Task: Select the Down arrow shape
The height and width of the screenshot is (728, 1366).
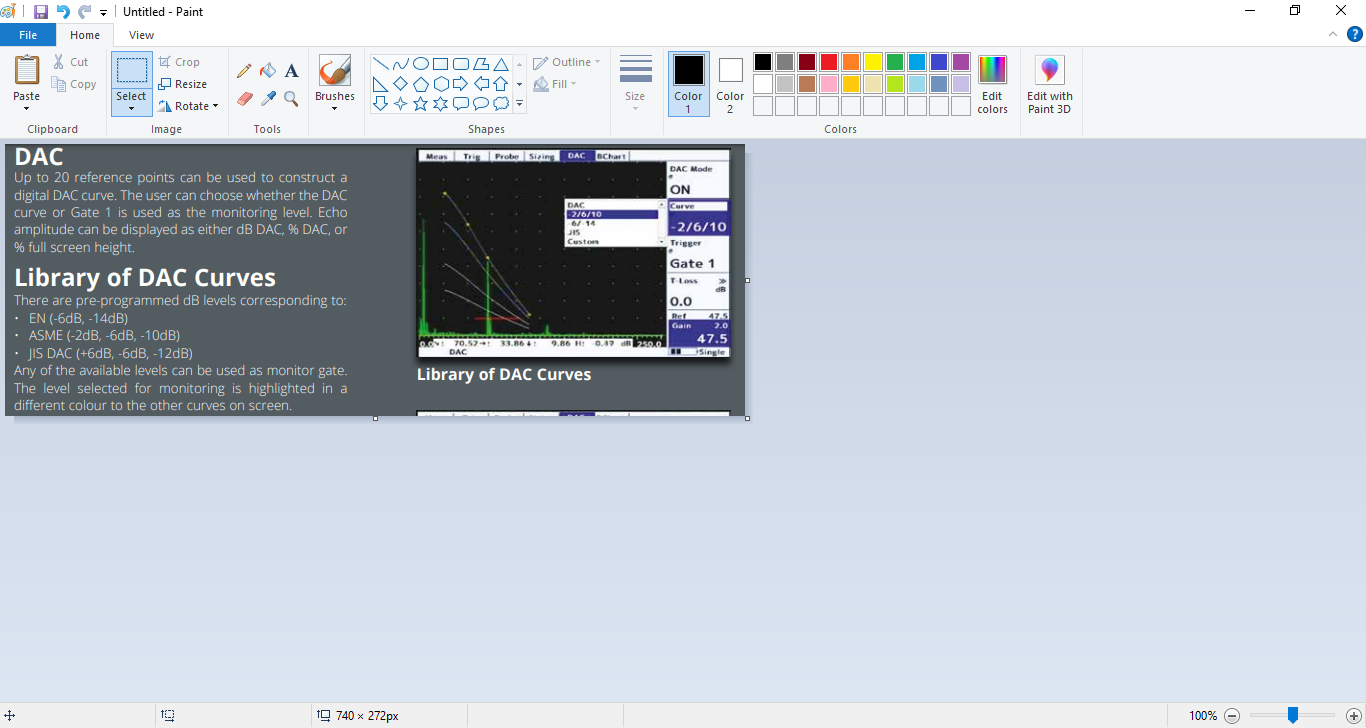Action: pyautogui.click(x=380, y=103)
